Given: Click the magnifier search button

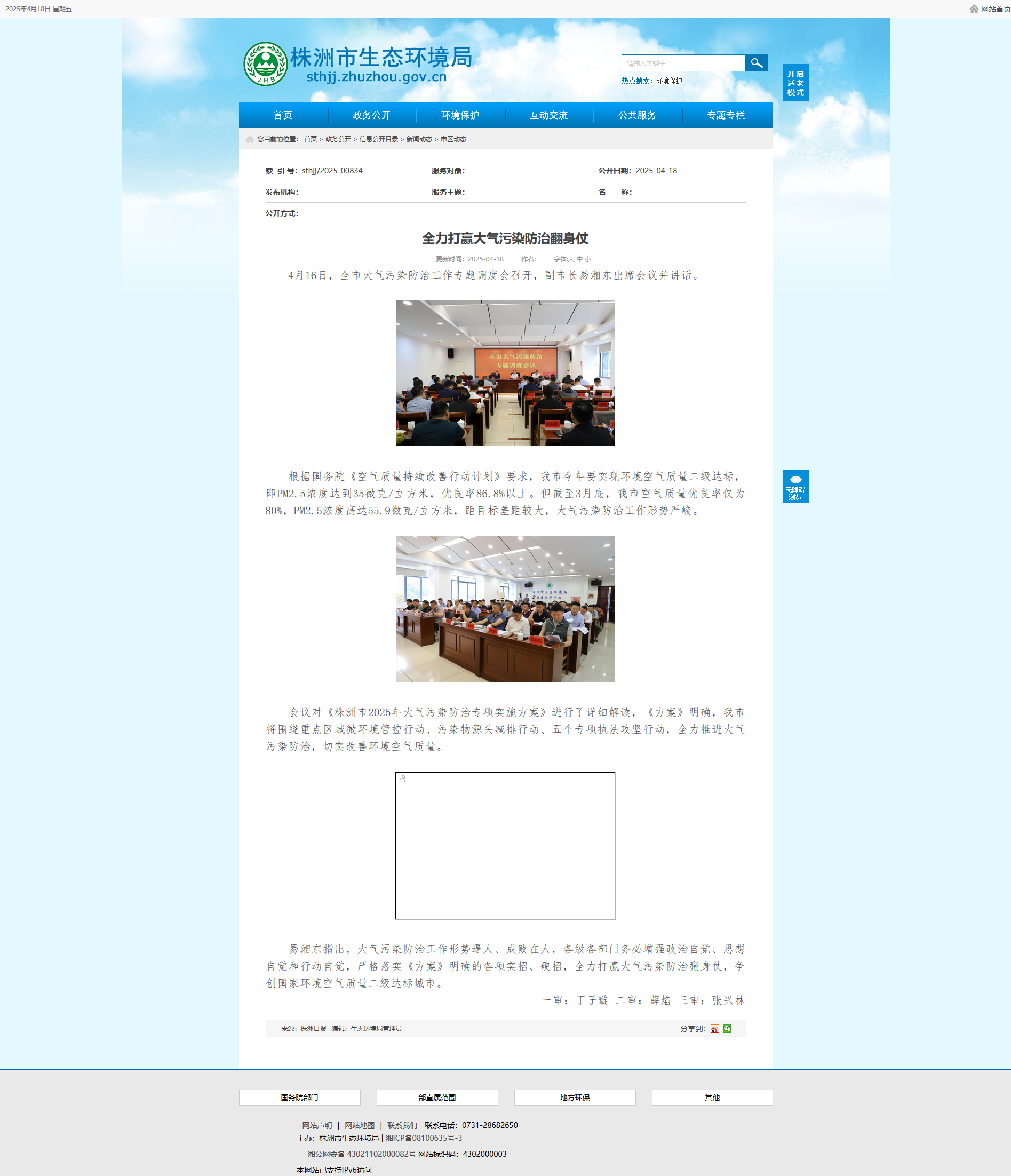Looking at the screenshot, I should click(757, 63).
